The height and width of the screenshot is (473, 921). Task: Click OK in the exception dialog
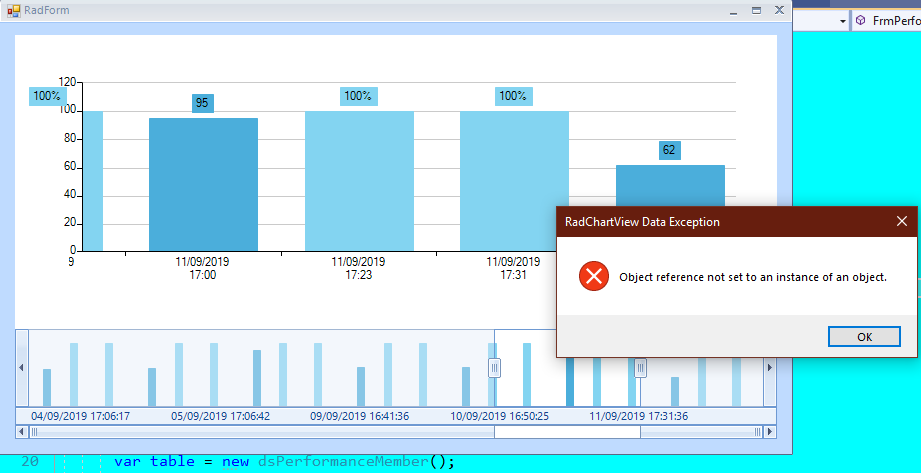[x=864, y=337]
